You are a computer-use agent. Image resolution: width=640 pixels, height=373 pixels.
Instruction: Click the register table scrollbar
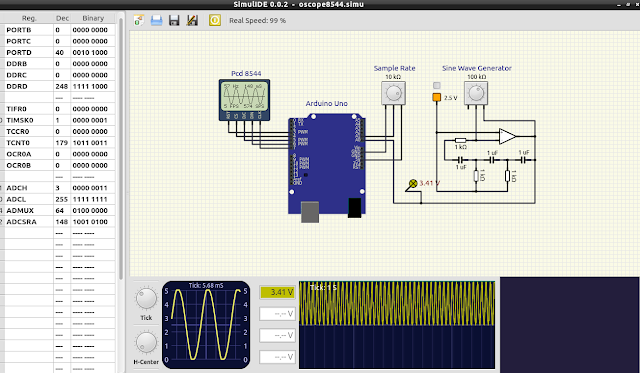[x=121, y=149]
